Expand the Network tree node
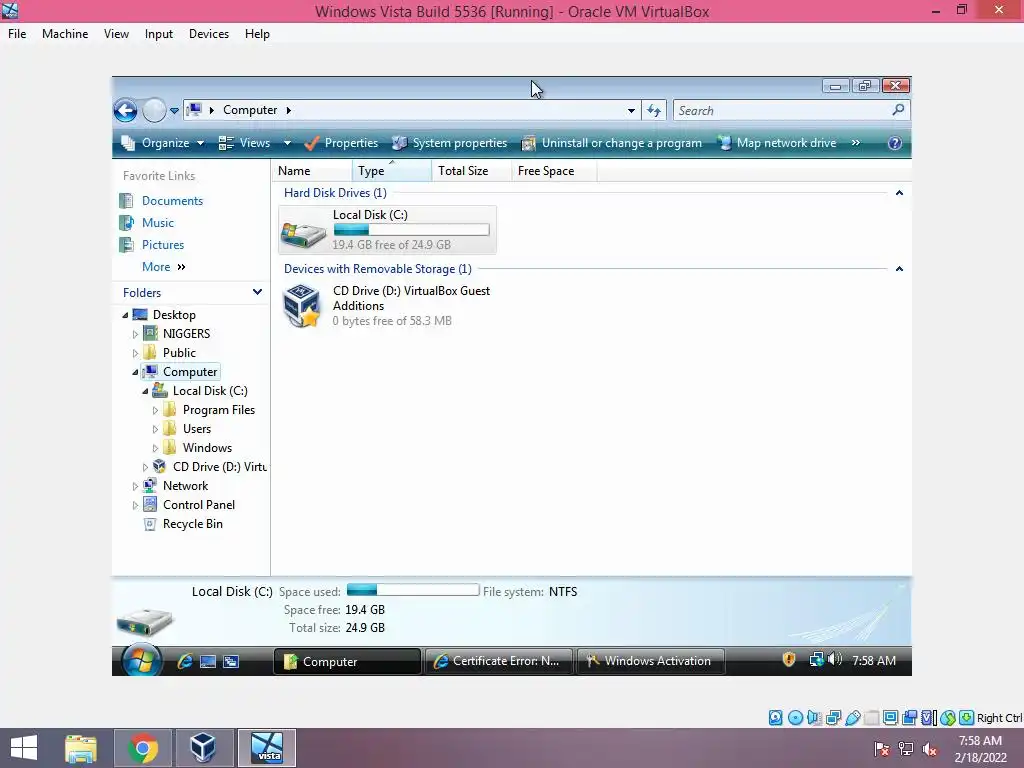Image resolution: width=1024 pixels, height=768 pixels. (135, 486)
